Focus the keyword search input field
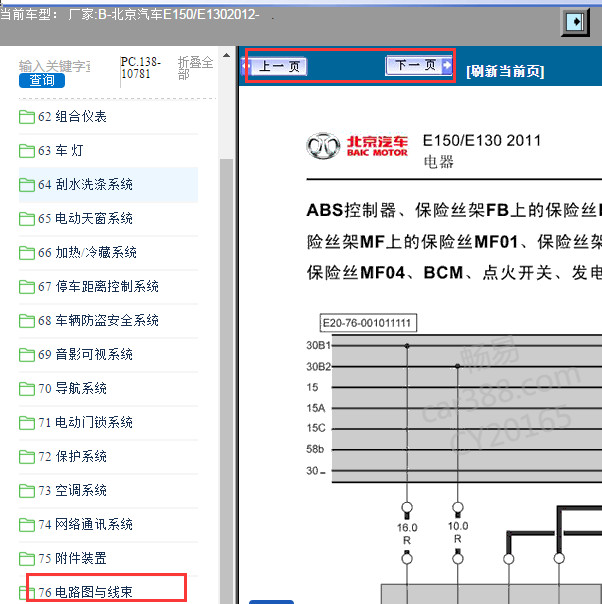 click(x=54, y=66)
